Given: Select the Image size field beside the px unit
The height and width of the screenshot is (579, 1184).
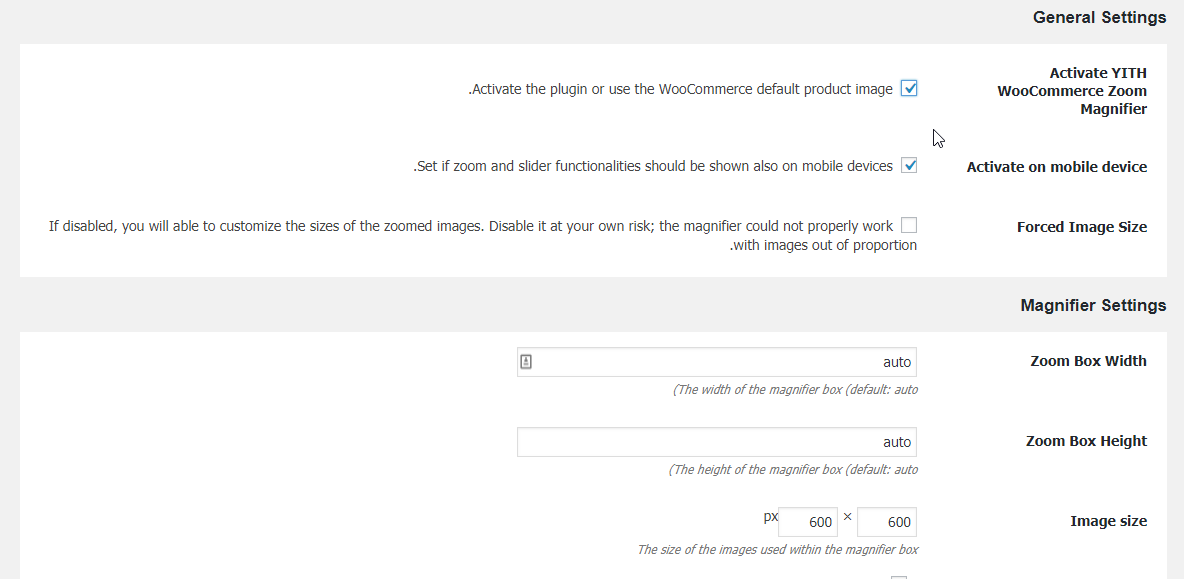Looking at the screenshot, I should pos(808,522).
